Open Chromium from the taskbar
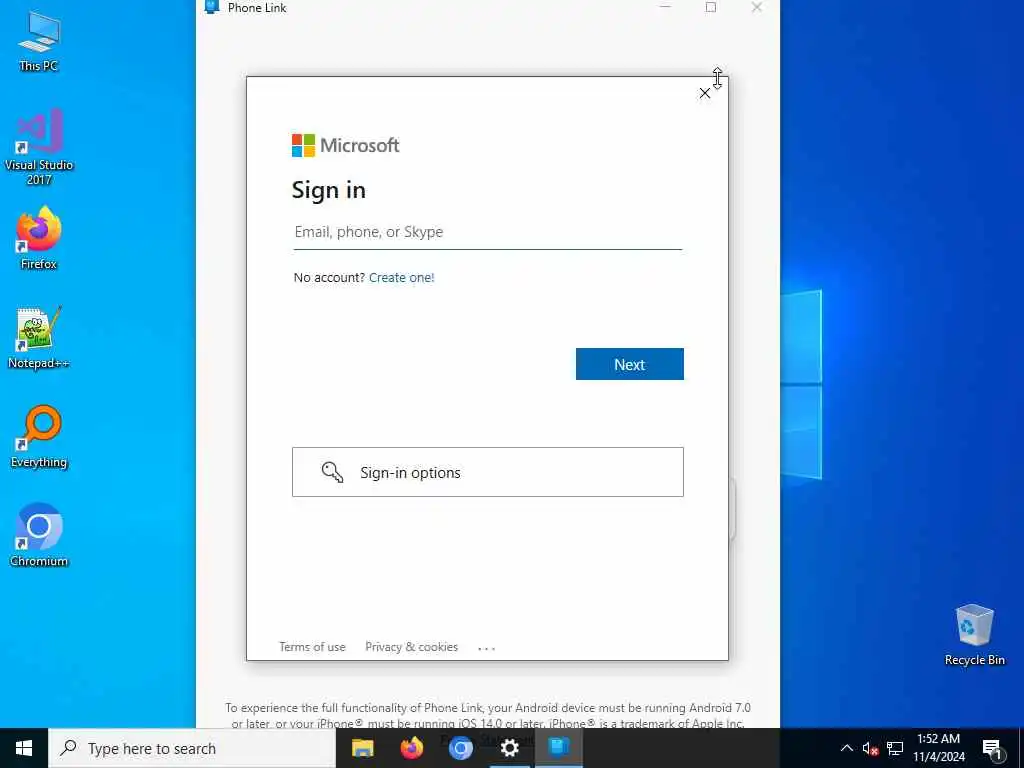Viewport: 1024px width, 768px height. pyautogui.click(x=460, y=748)
